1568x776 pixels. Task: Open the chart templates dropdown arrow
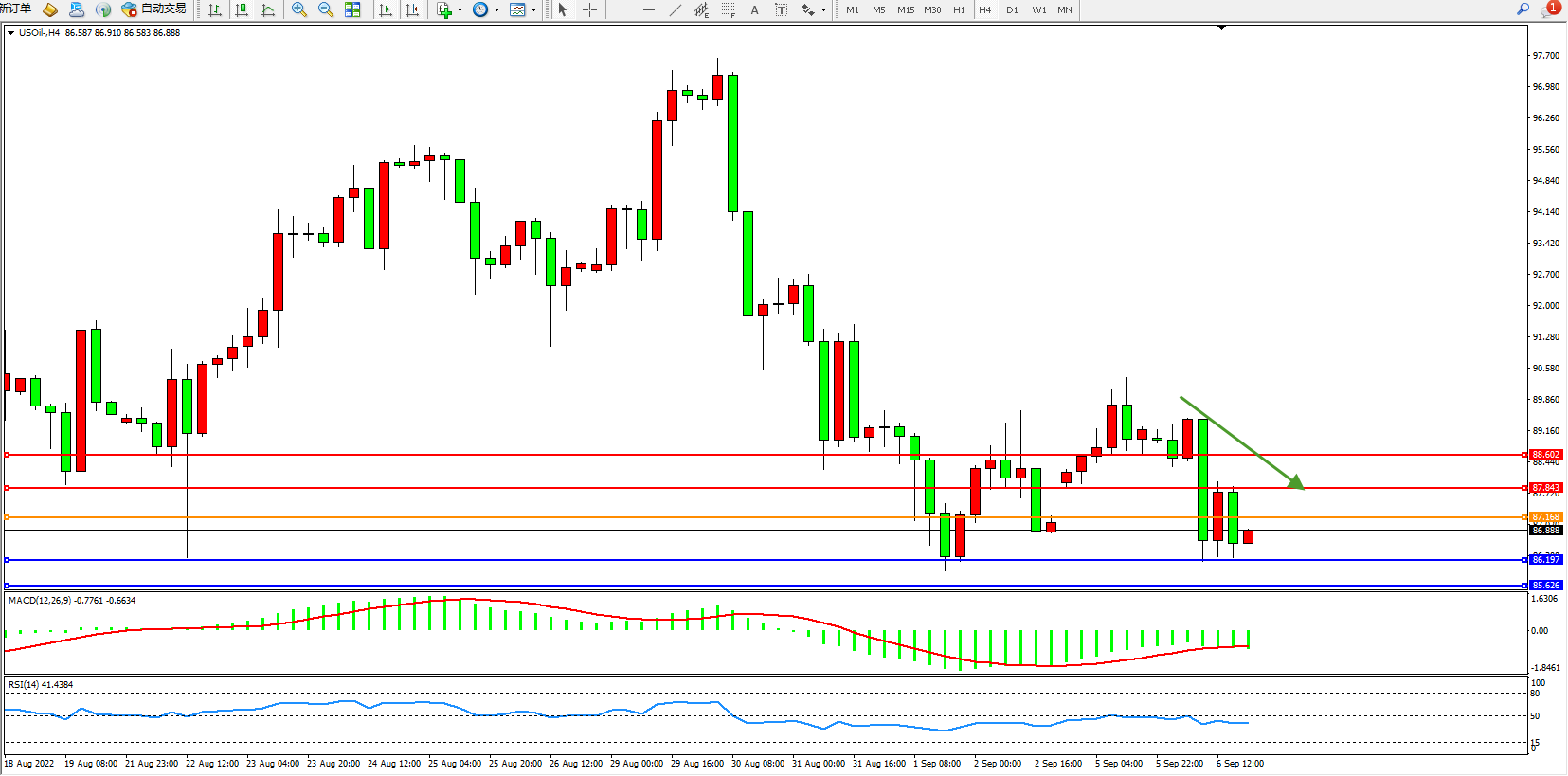[x=534, y=10]
